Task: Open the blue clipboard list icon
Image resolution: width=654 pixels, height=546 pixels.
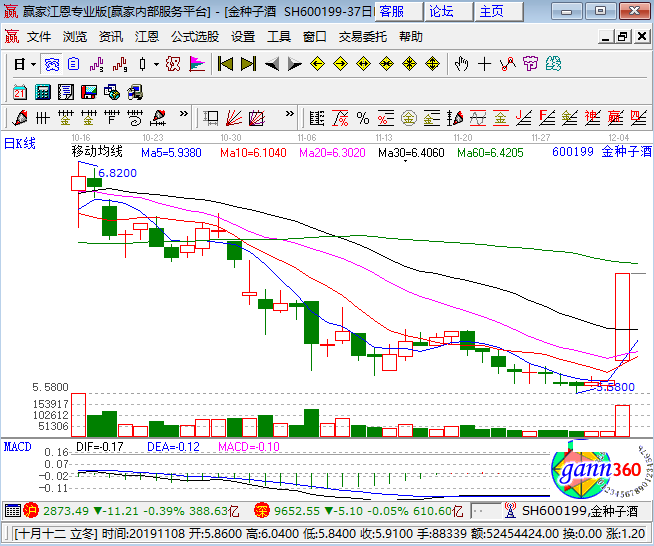Action: tap(73, 64)
